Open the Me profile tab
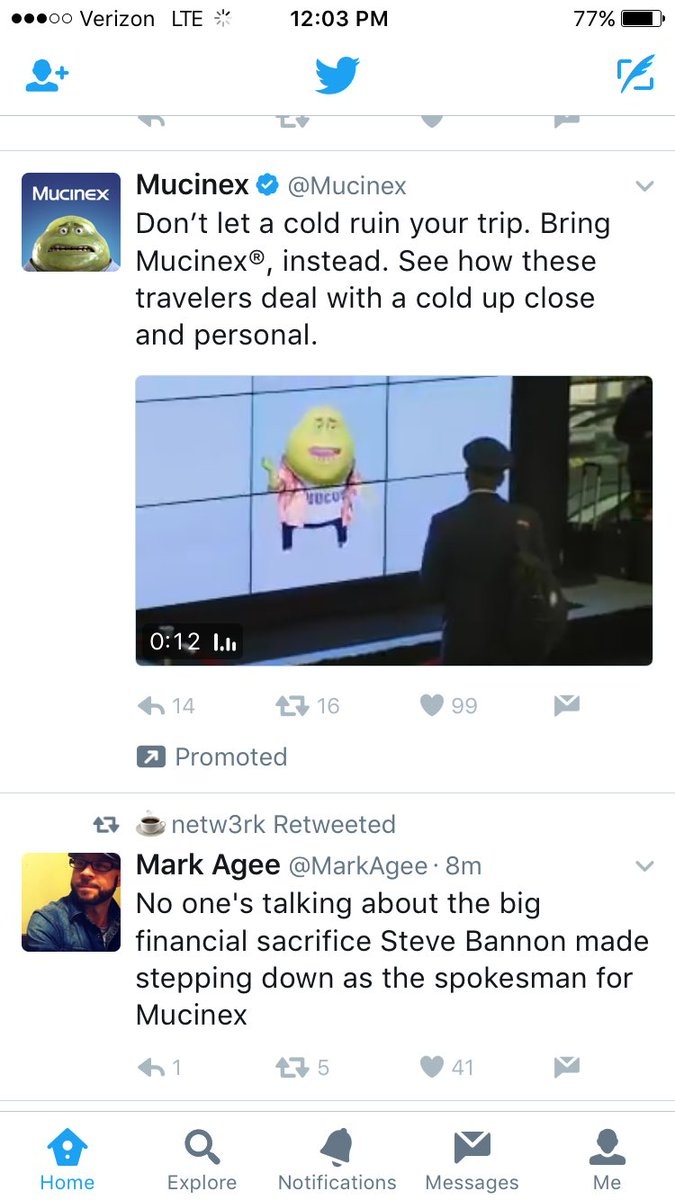The image size is (675, 1200). point(607,1158)
